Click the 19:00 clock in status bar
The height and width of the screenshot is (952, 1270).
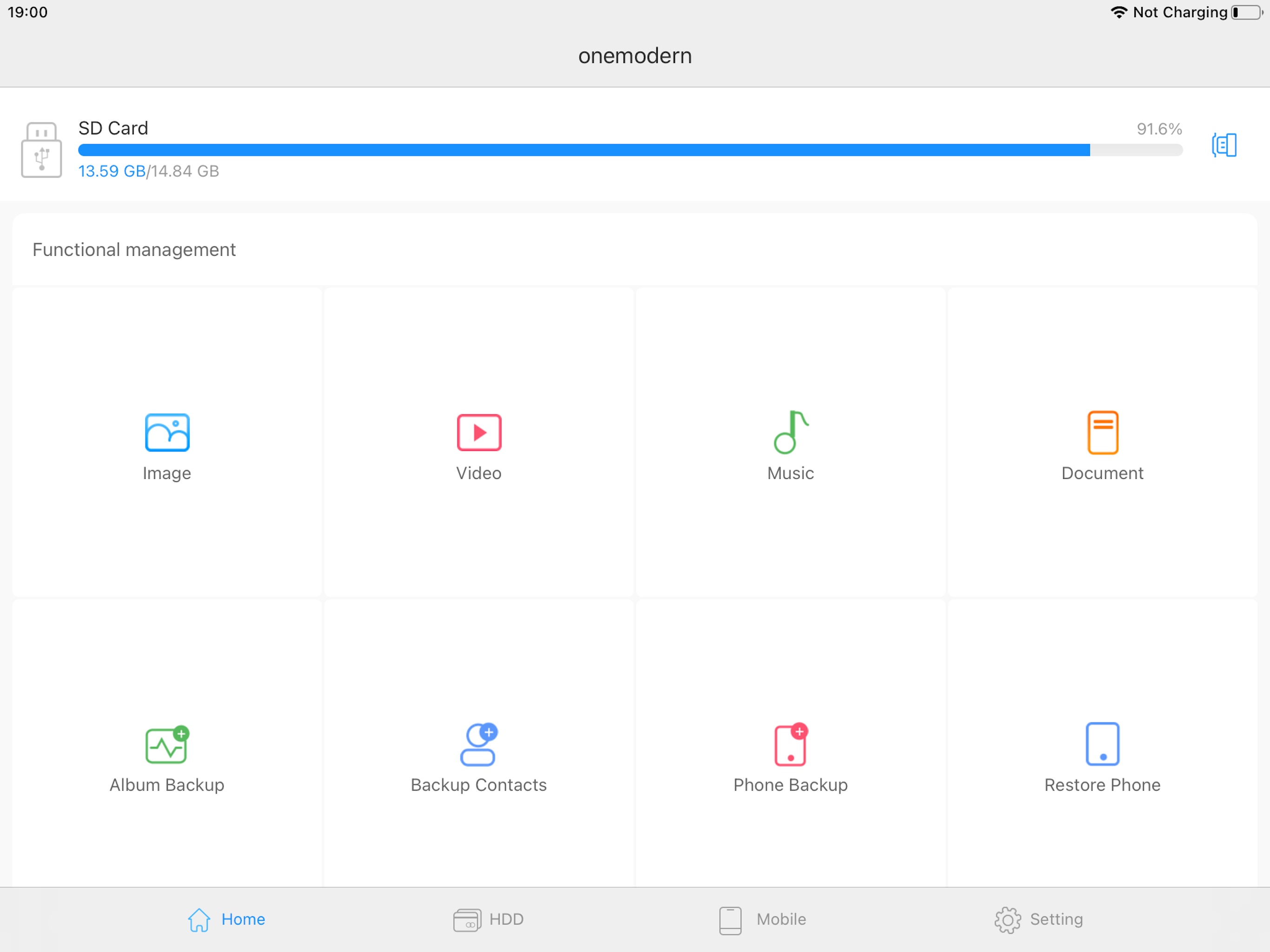click(27, 12)
